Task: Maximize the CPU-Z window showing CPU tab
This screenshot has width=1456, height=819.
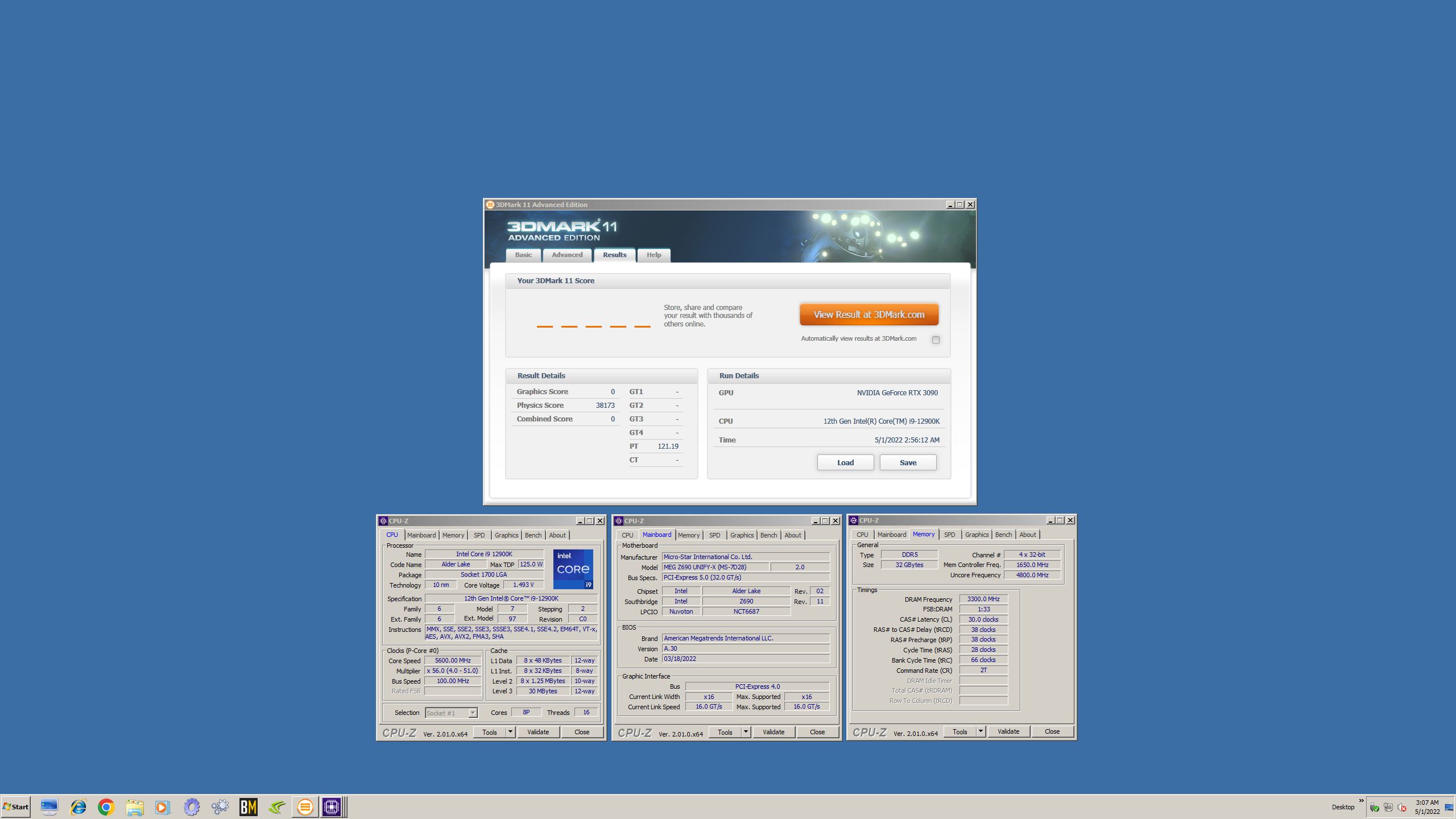Action: 590,521
